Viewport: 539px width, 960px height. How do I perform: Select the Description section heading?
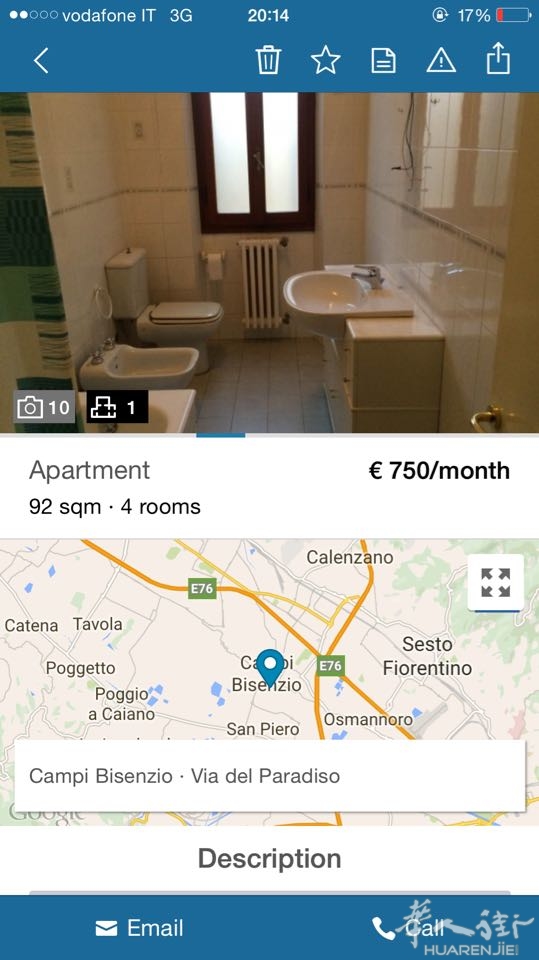[270, 858]
